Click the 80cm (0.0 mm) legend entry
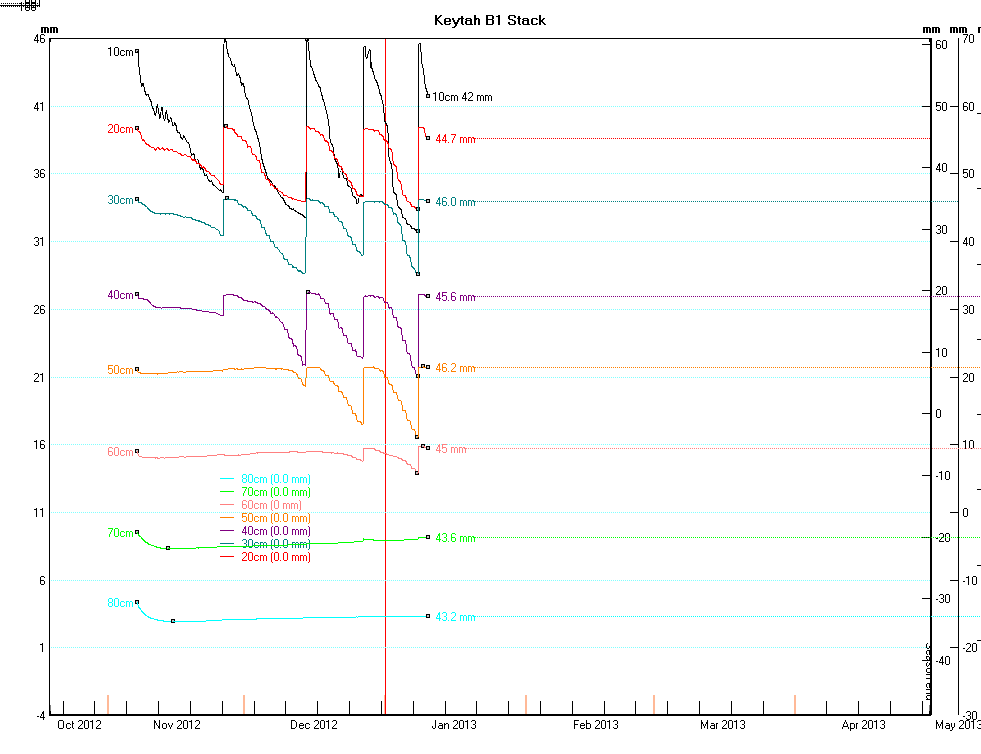This screenshot has height=754, width=981. pos(264,480)
